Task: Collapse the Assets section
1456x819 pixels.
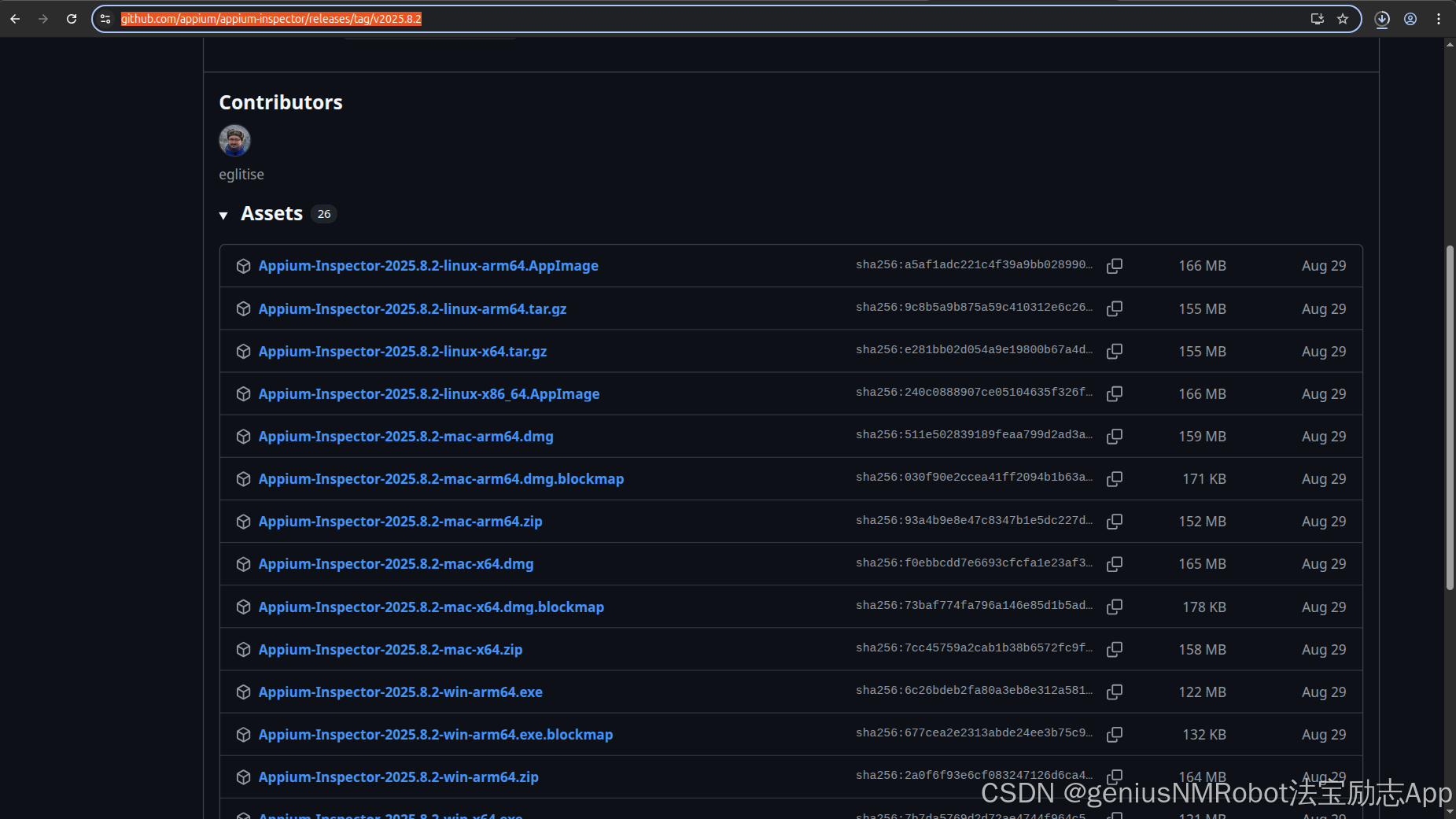Action: 225,214
